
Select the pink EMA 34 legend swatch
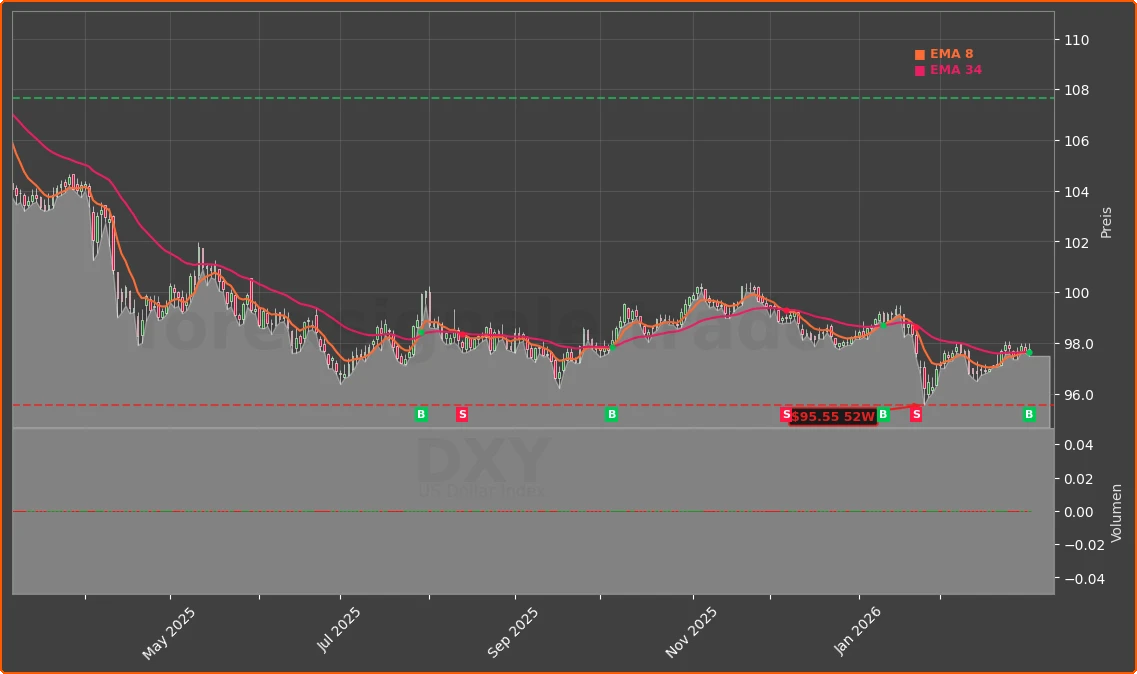coord(920,69)
